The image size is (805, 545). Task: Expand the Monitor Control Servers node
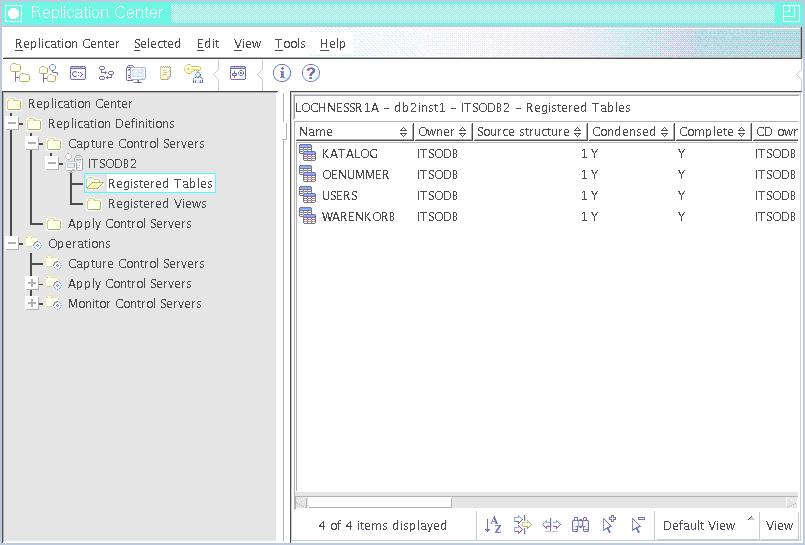[x=33, y=304]
